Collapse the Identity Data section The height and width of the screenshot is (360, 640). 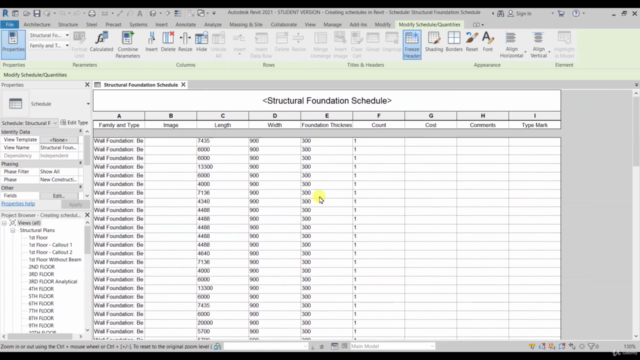[x=80, y=131]
